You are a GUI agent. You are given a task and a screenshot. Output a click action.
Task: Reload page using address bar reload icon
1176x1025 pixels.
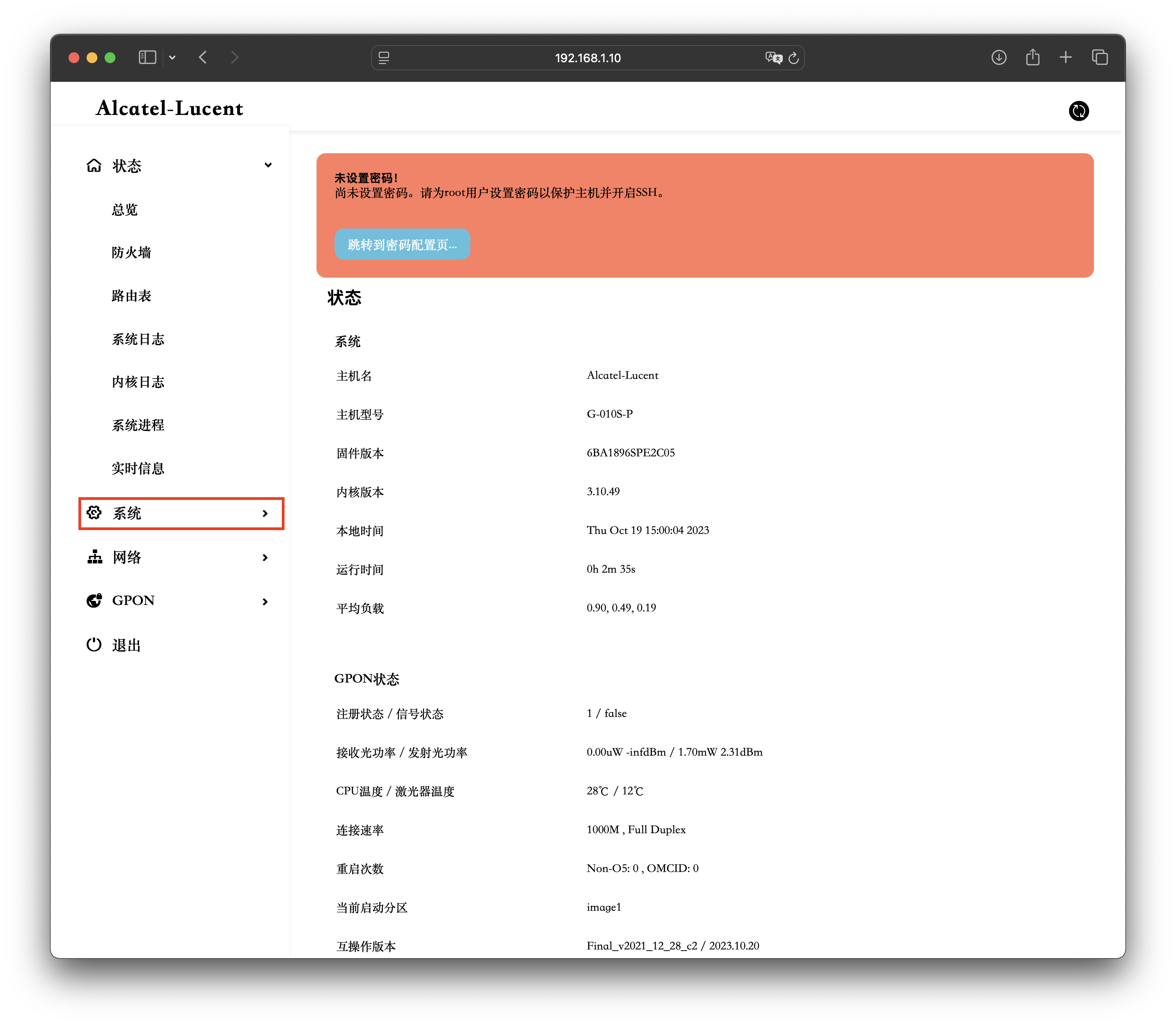click(x=794, y=58)
